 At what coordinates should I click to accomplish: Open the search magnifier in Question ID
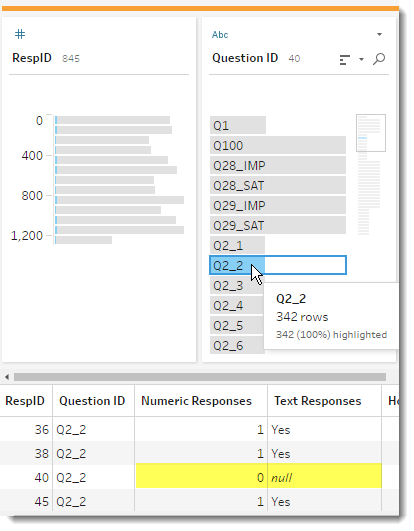coord(379,59)
